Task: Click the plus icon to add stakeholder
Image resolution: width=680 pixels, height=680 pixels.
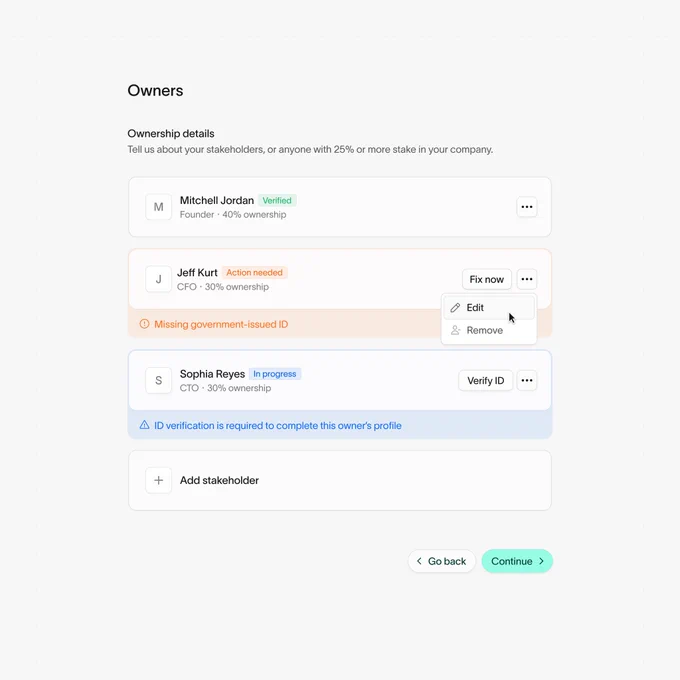Action: (158, 480)
